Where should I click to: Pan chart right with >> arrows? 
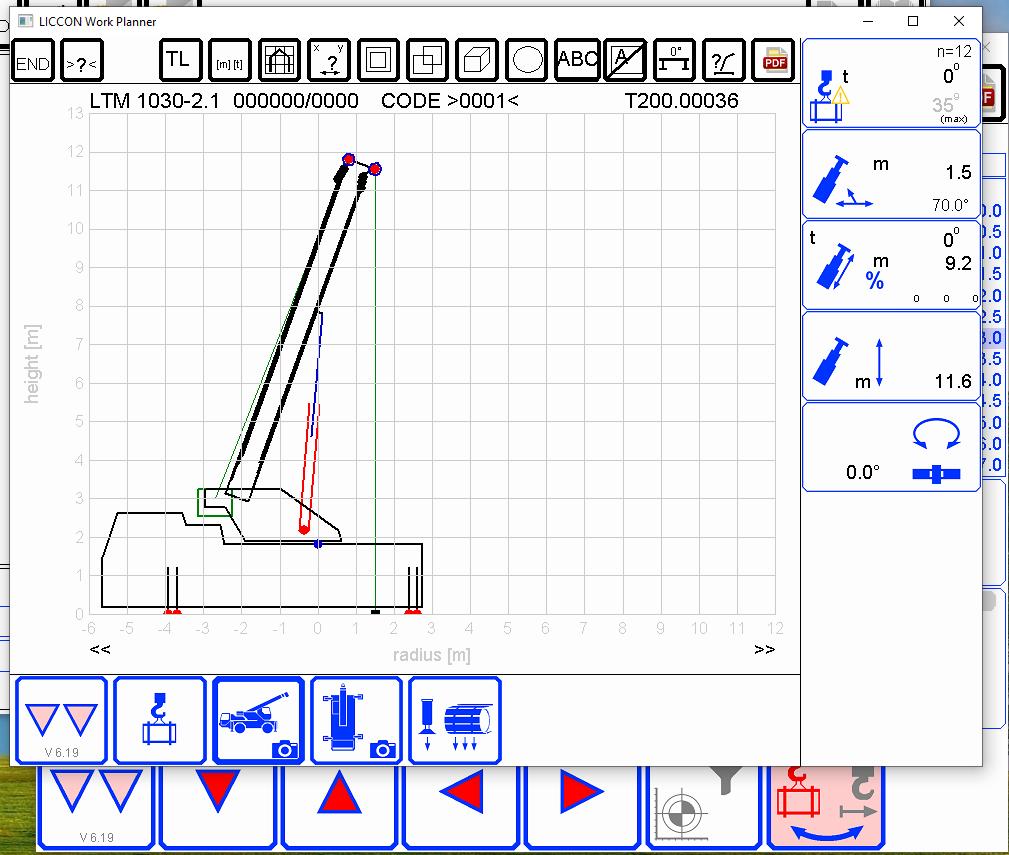pyautogui.click(x=764, y=649)
